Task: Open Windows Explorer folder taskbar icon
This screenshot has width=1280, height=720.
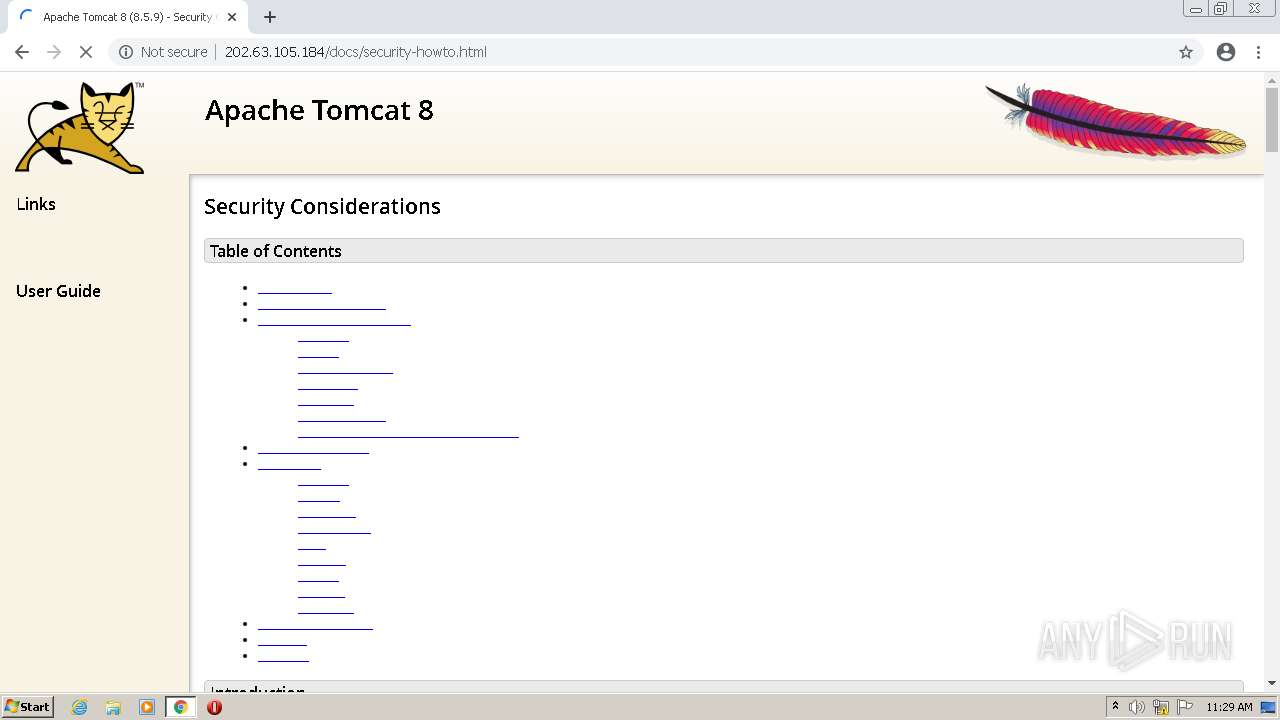Action: click(113, 707)
